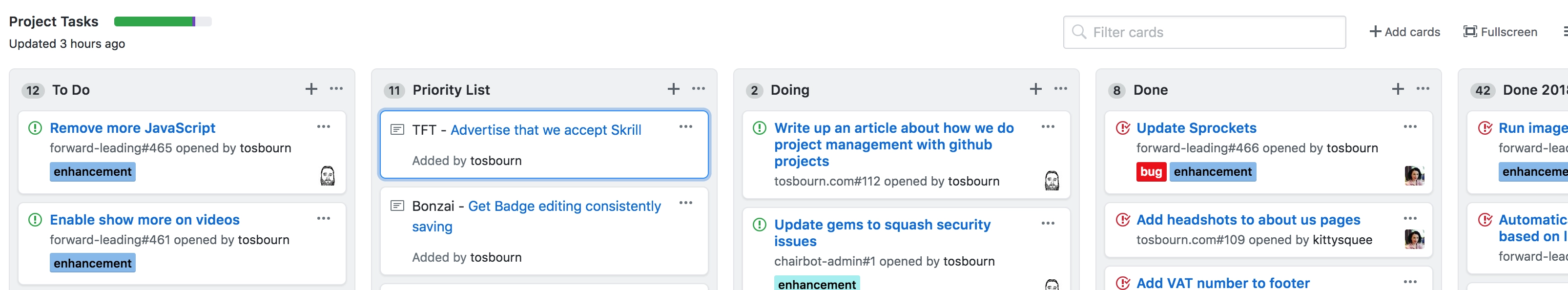1568x290 pixels.
Task: Click assignee avatar on Remove more JavaScript card
Action: point(328,175)
